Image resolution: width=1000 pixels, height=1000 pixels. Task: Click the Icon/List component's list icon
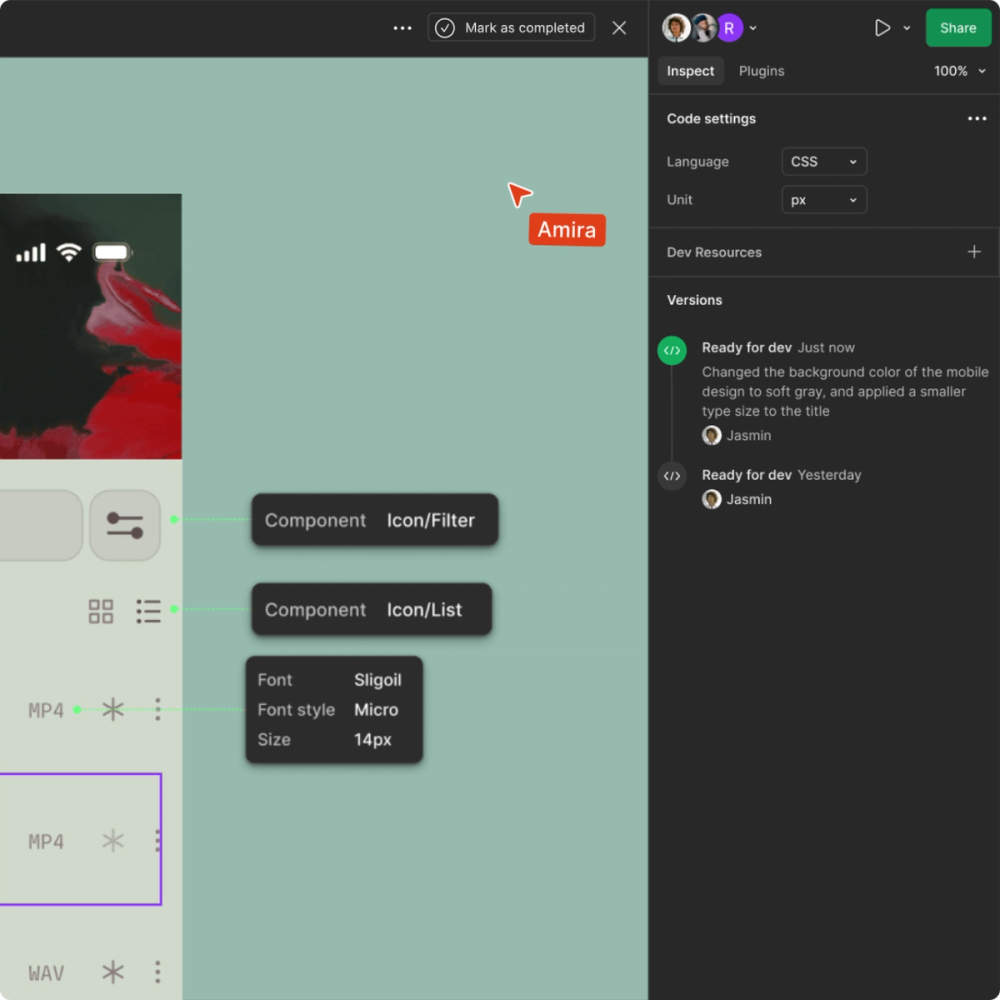[x=149, y=611]
